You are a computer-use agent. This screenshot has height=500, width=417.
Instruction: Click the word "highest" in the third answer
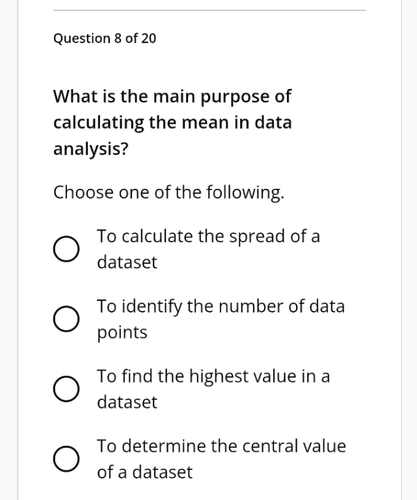pos(219,376)
